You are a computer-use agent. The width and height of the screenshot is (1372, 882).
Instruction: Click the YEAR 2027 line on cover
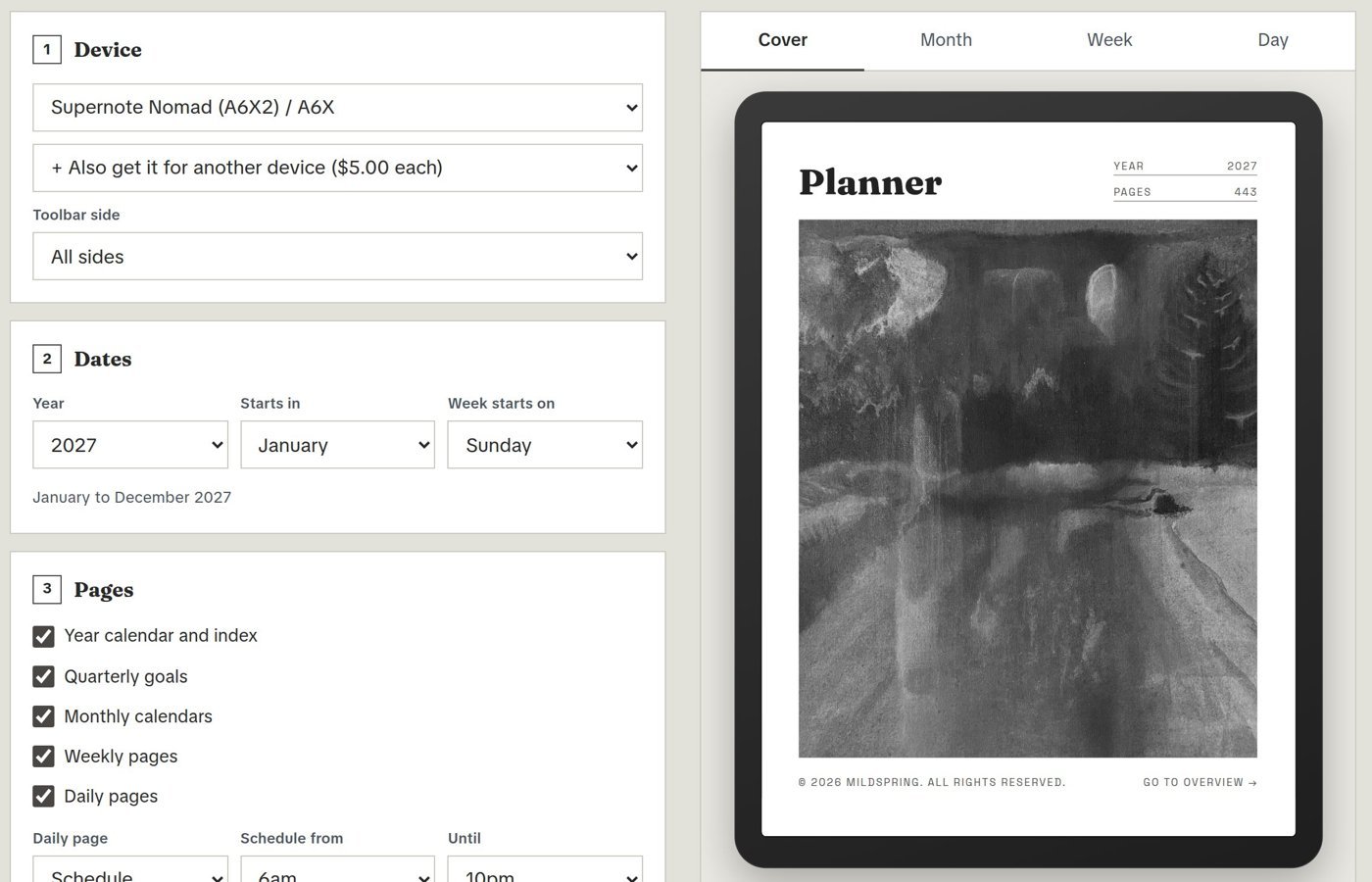click(x=1185, y=167)
